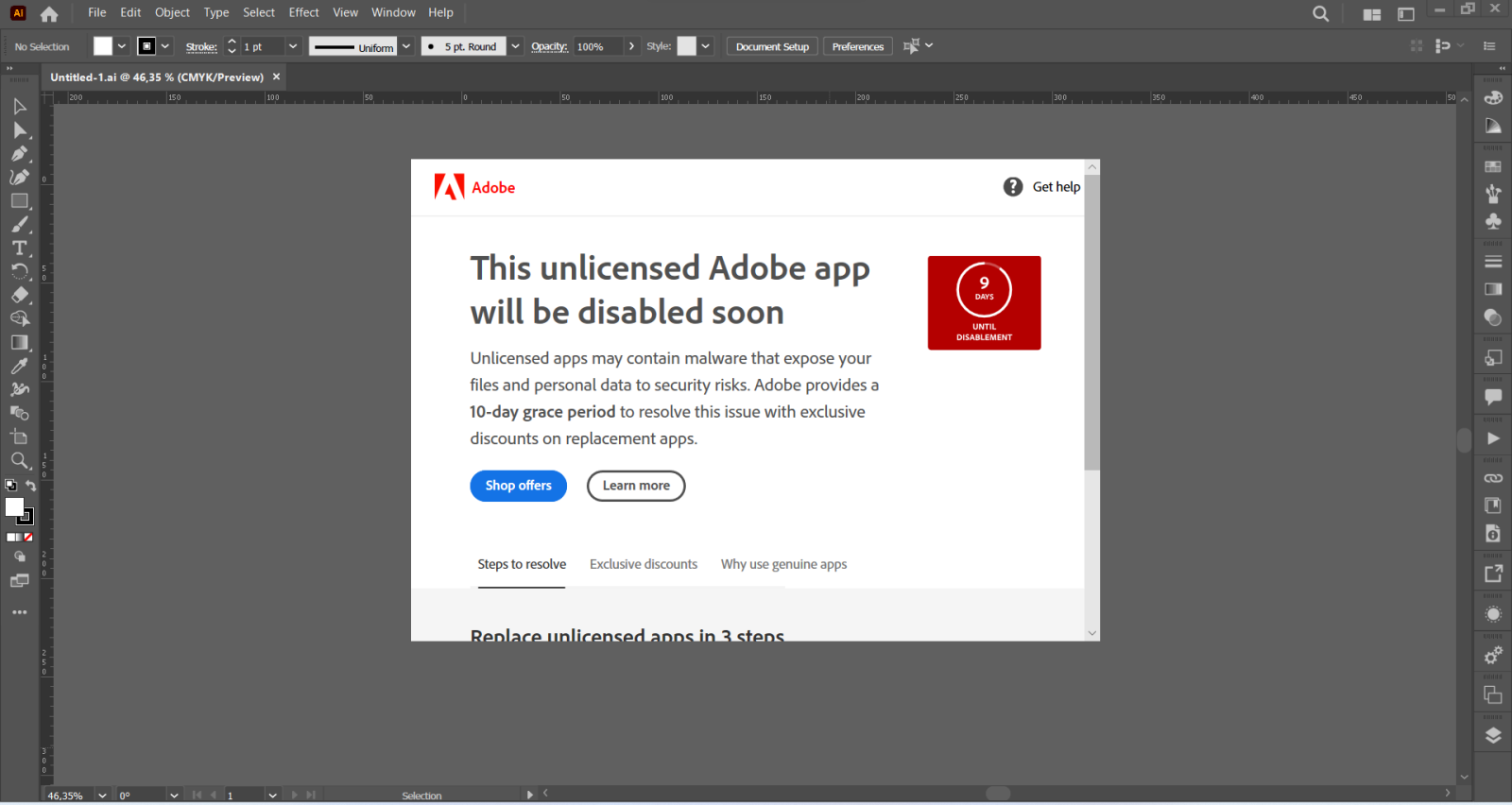Open the Brushes panel
This screenshot has height=805, width=1512.
tap(1493, 194)
